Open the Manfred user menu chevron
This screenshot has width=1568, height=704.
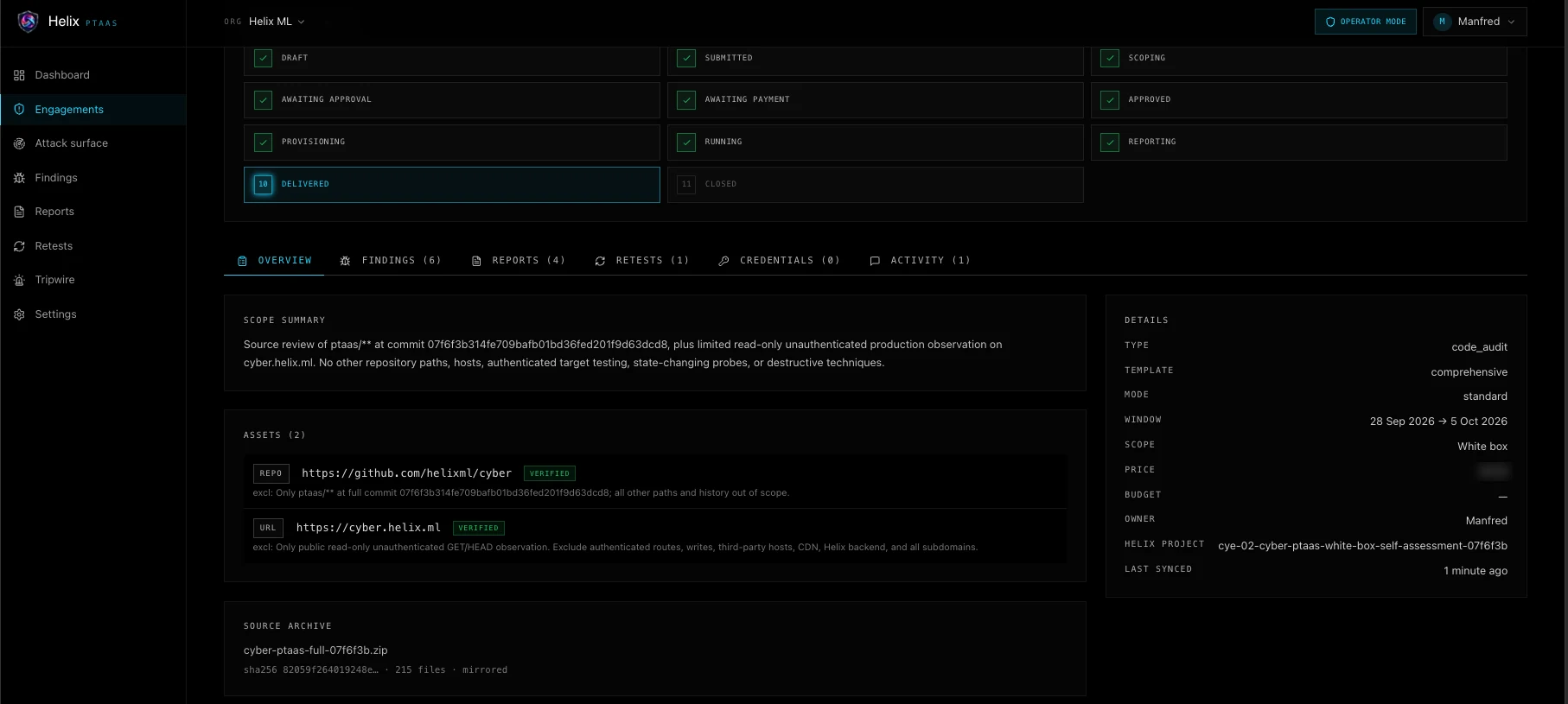click(x=1511, y=22)
